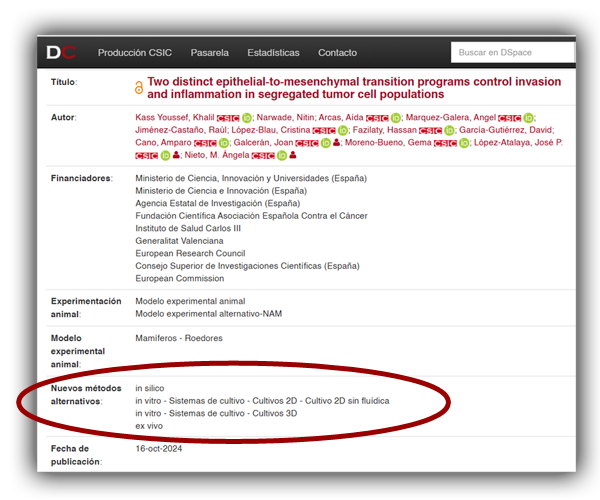Open the Contacto page
This screenshot has height=500, width=600.
click(337, 52)
